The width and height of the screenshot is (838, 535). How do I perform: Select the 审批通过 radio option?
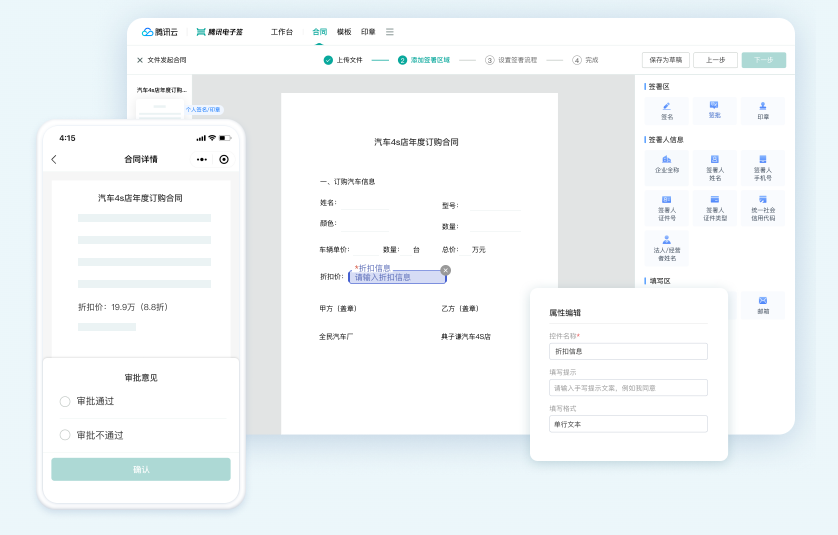click(65, 401)
